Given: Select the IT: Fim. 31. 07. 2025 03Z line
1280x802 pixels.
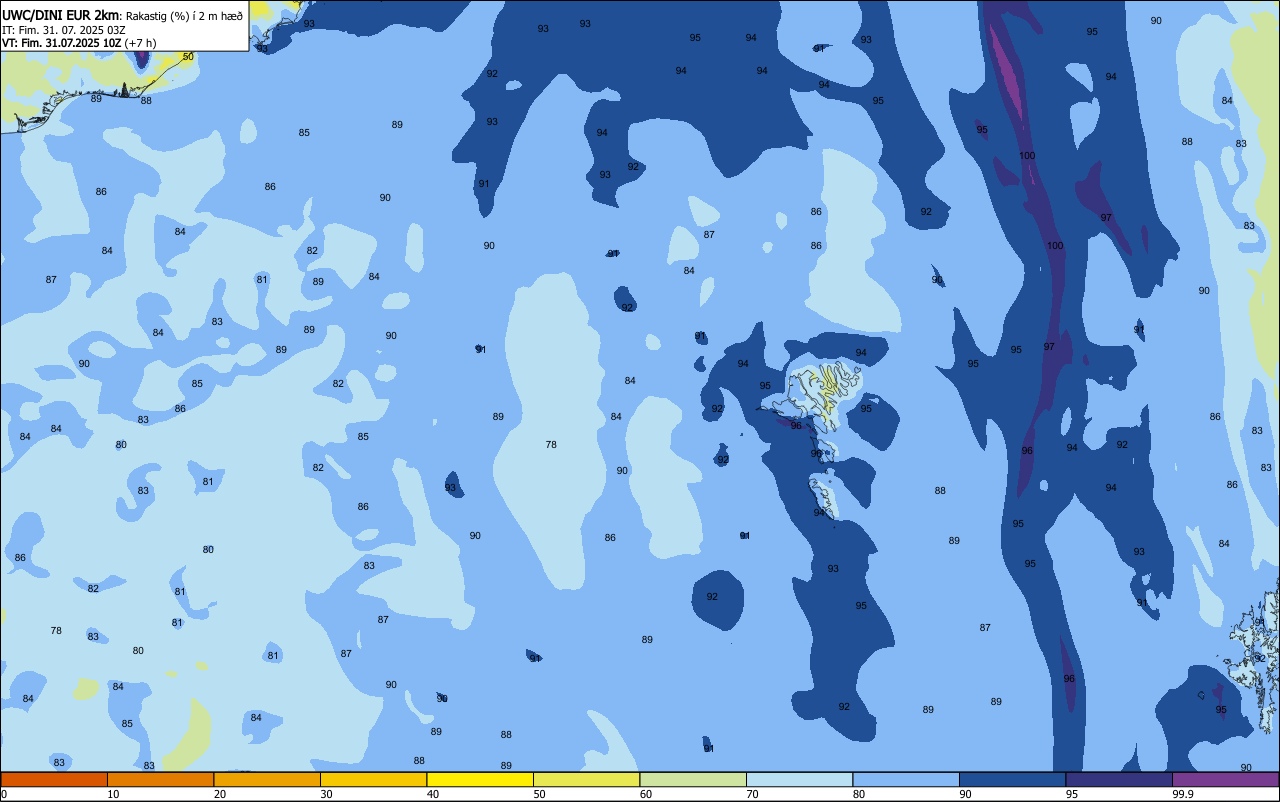Looking at the screenshot, I should point(63,29).
